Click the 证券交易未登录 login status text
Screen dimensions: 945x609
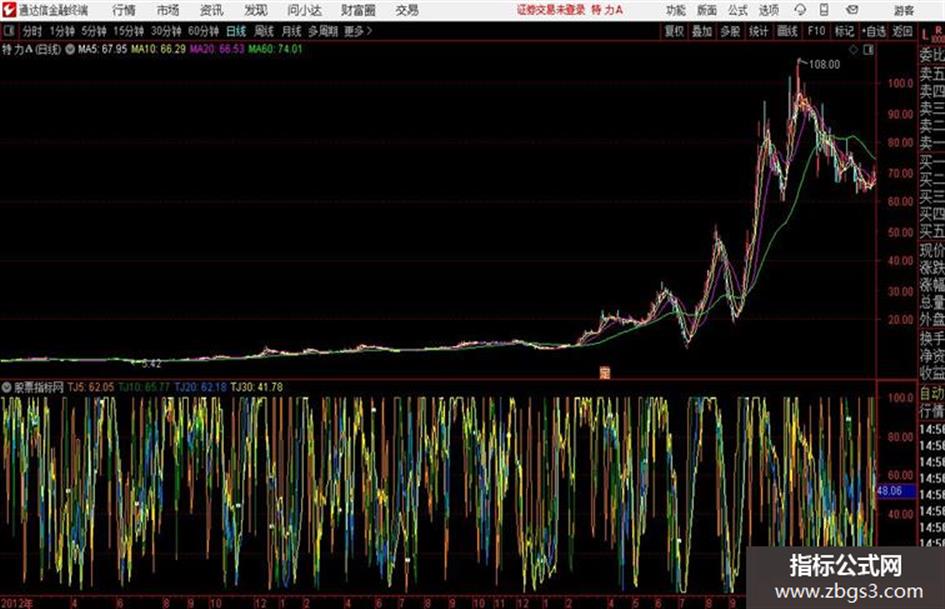(551, 10)
